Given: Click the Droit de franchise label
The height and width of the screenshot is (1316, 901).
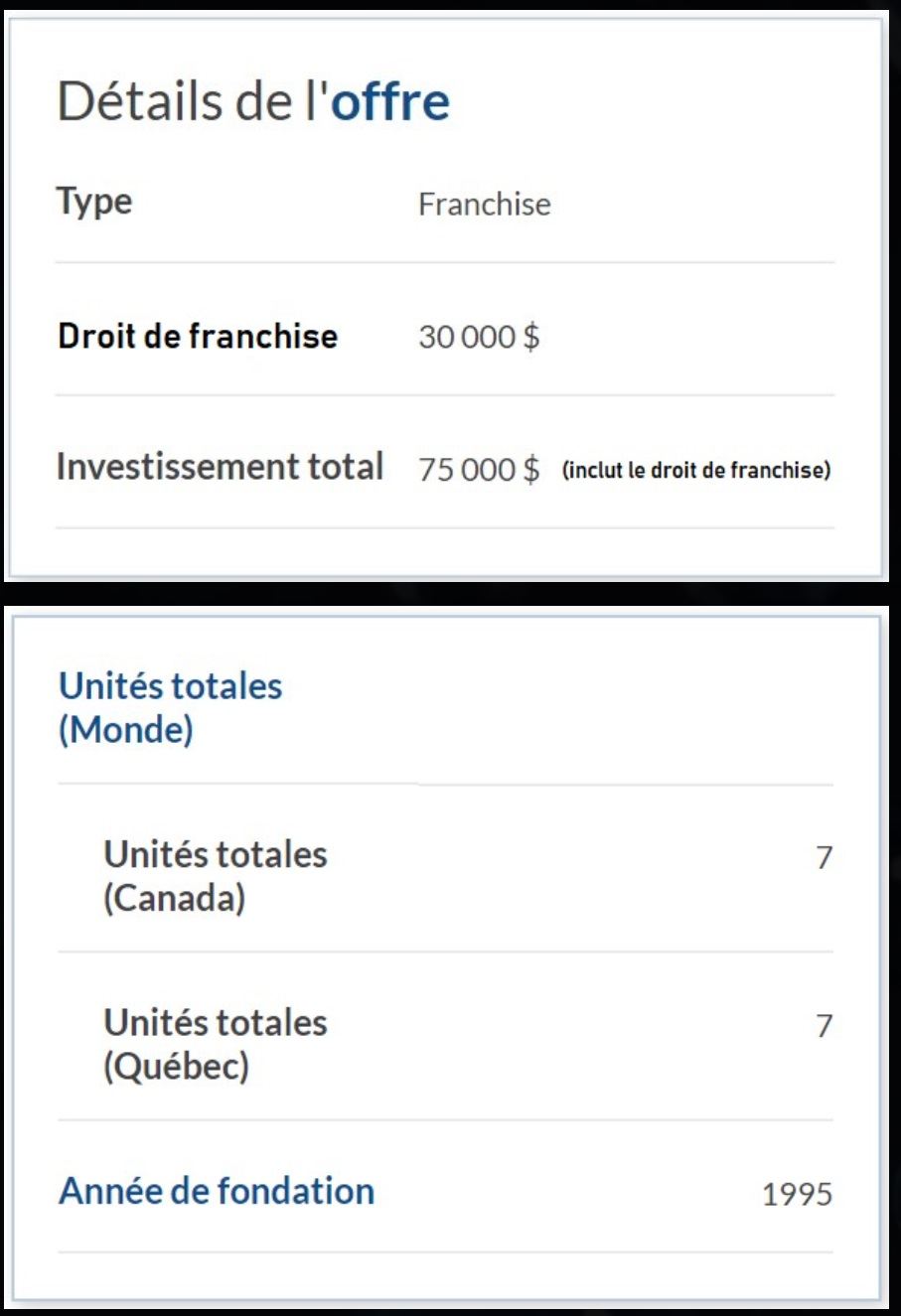Looking at the screenshot, I should (x=198, y=336).
